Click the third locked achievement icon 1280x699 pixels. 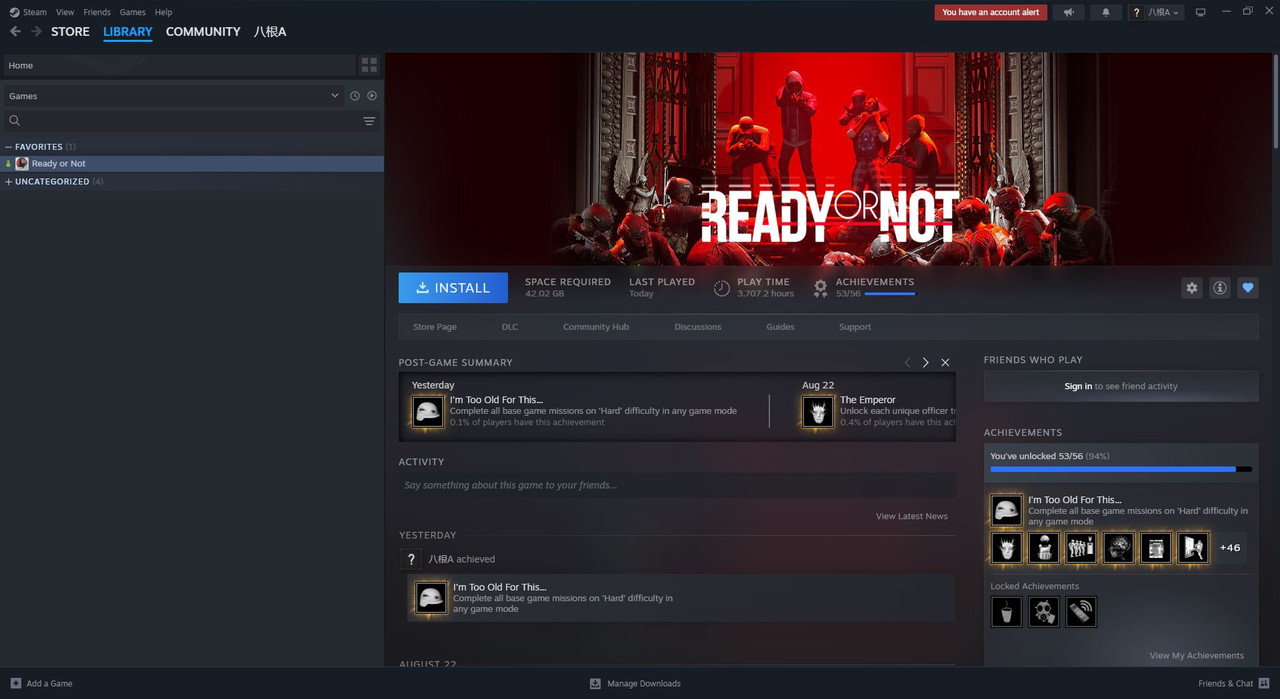click(x=1081, y=612)
